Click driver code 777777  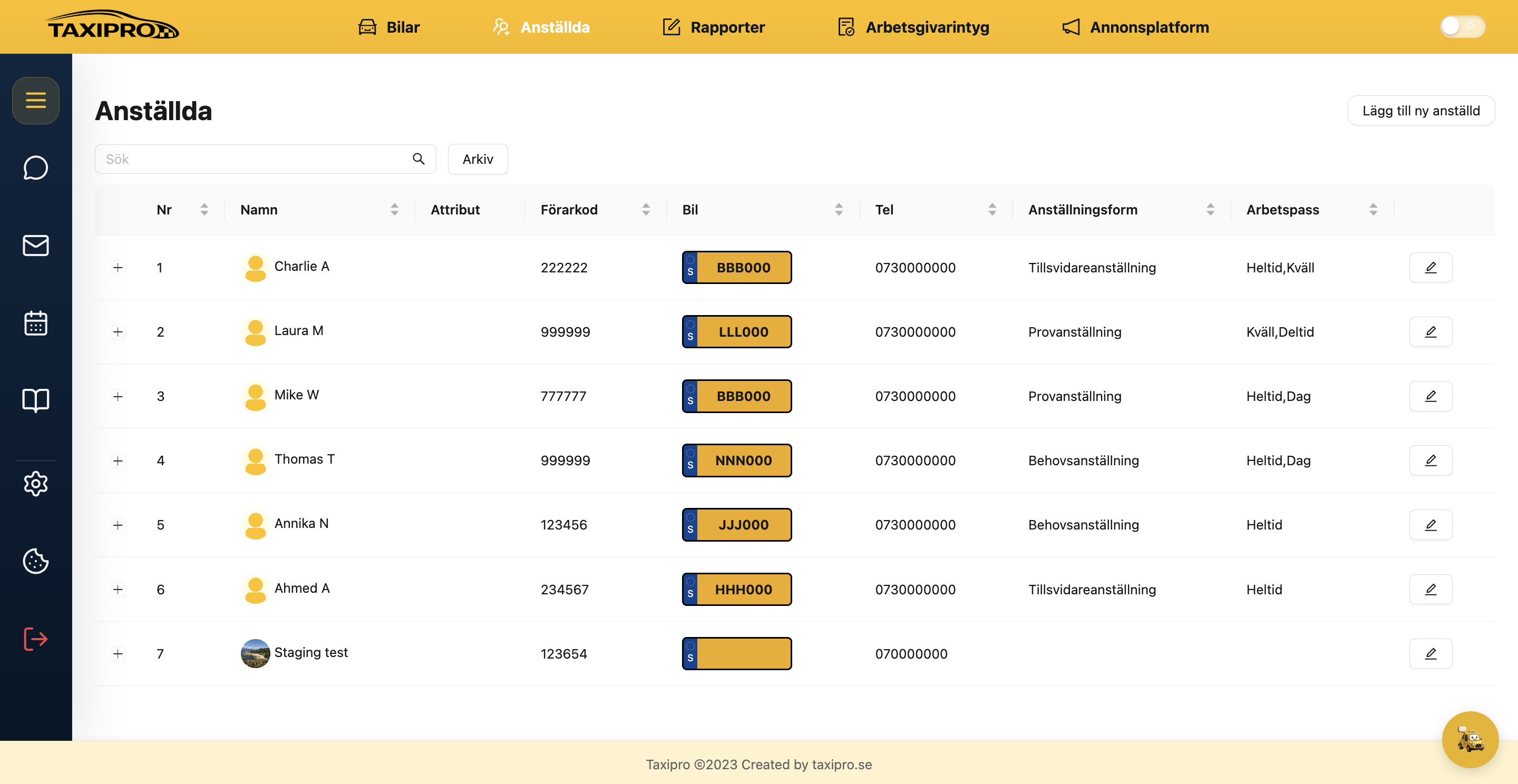pyautogui.click(x=563, y=396)
